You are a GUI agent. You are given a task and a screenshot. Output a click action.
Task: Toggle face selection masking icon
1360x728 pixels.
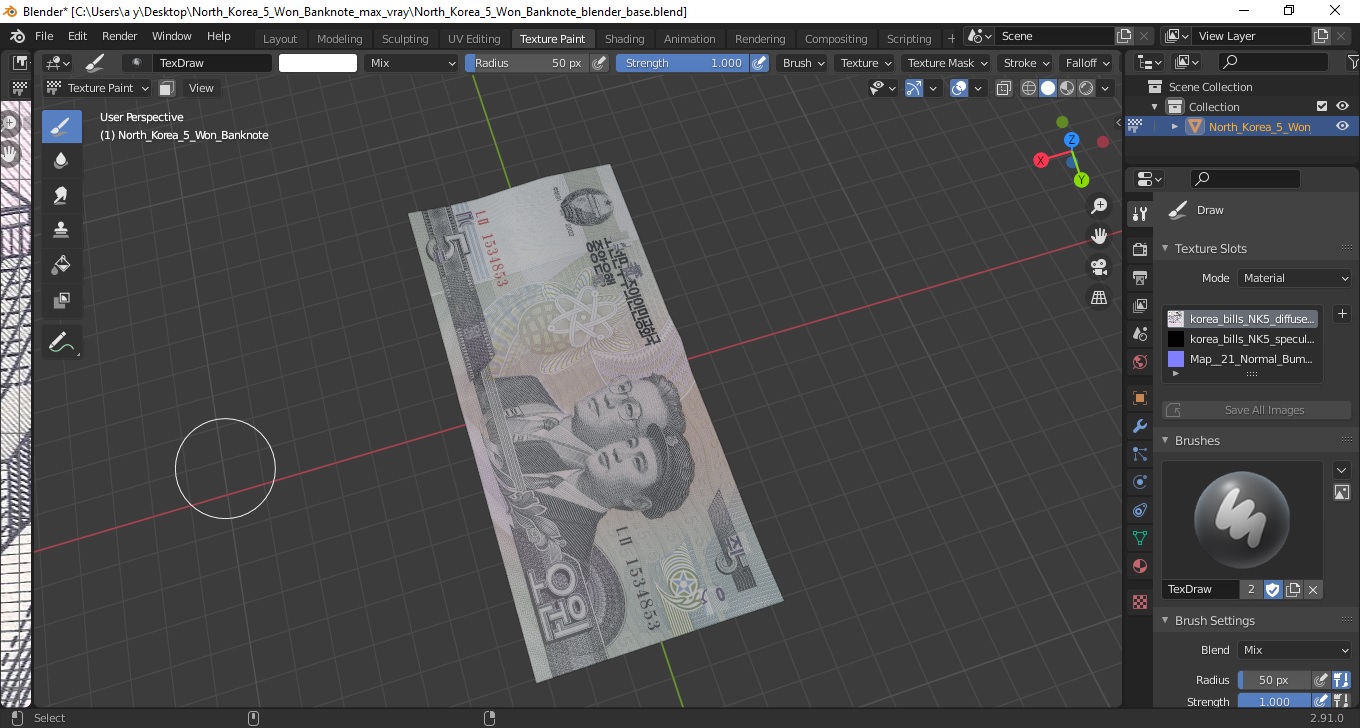coord(167,88)
